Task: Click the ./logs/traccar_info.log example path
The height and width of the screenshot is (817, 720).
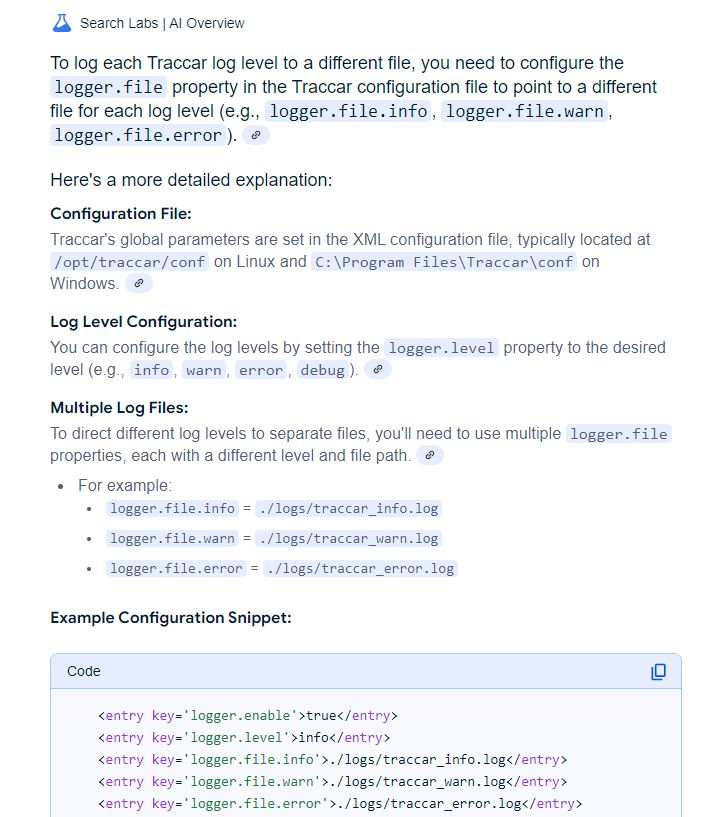Action: click(x=348, y=509)
